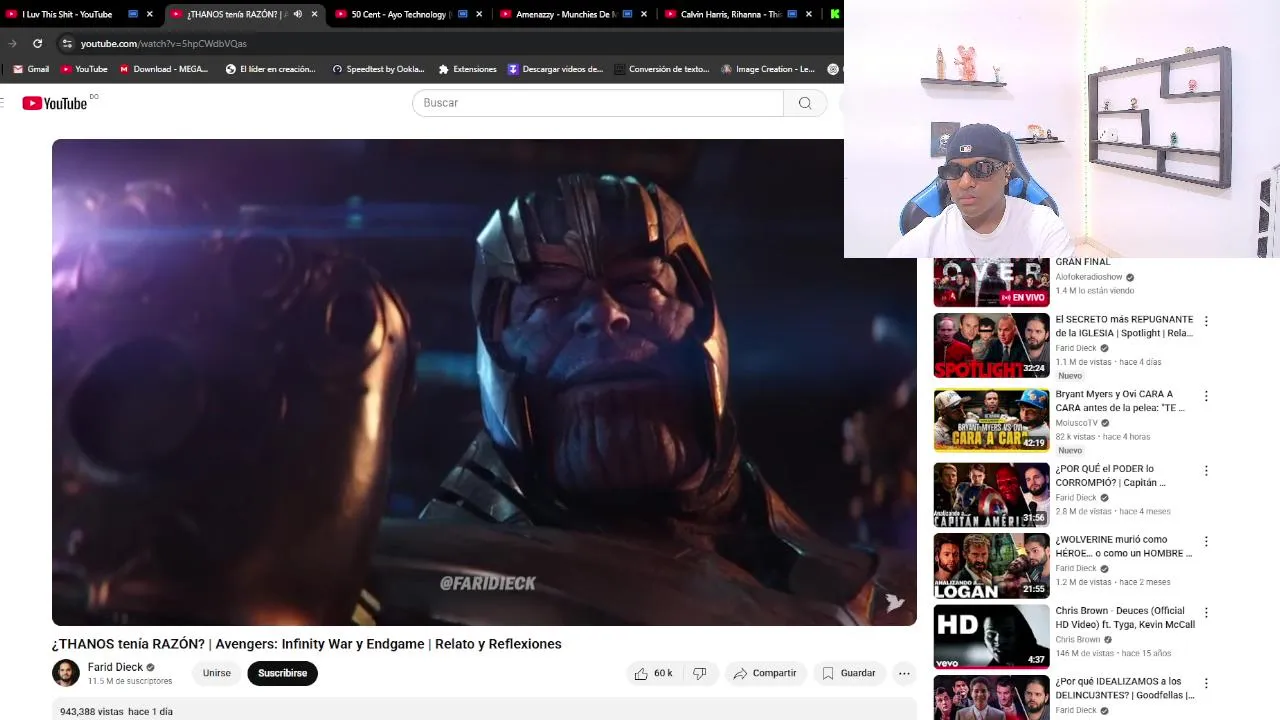The image size is (1280, 720).
Task: Open the three-dot more actions menu below the video
Action: [904, 673]
